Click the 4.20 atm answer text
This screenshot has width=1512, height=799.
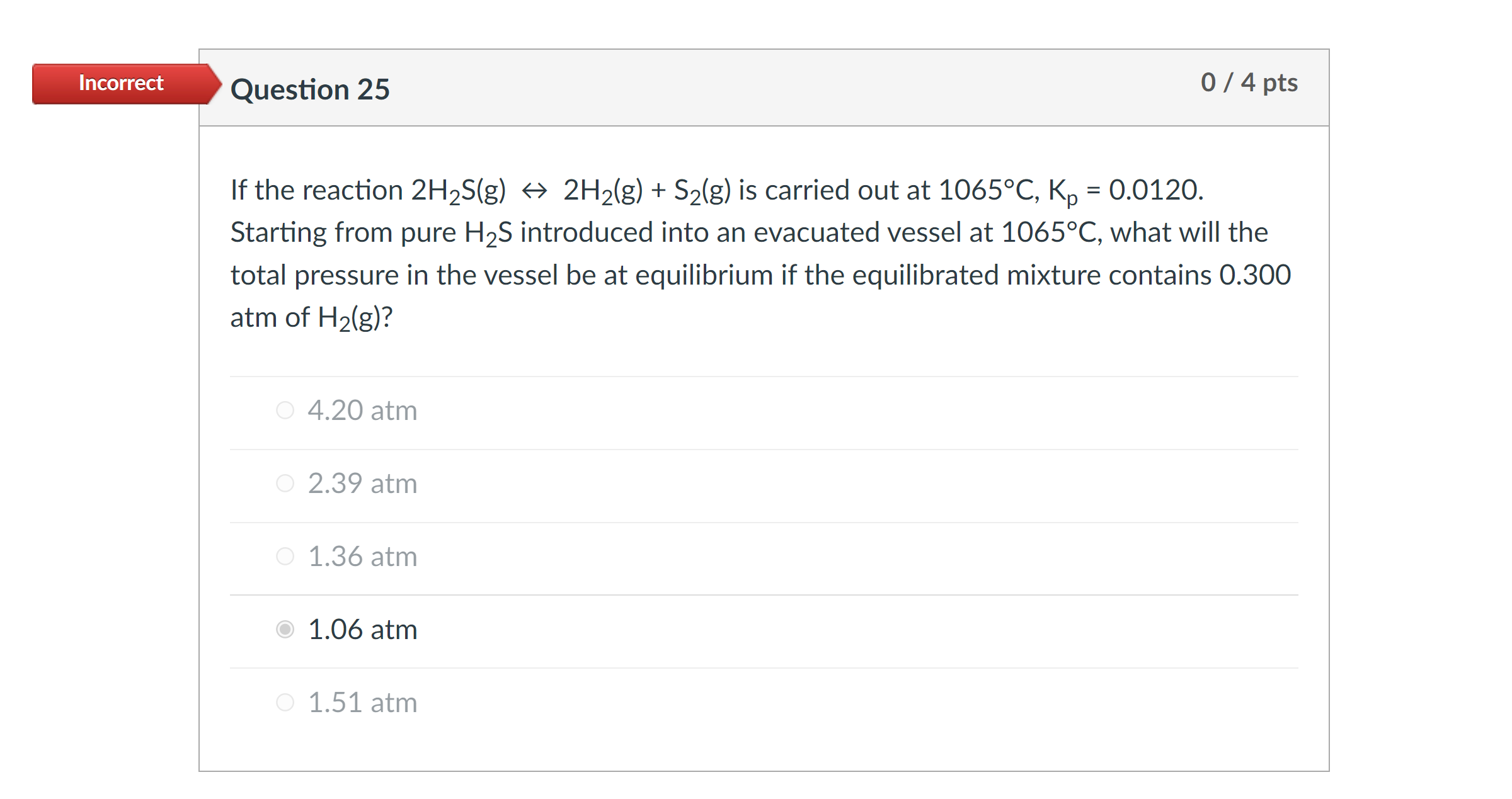[362, 410]
